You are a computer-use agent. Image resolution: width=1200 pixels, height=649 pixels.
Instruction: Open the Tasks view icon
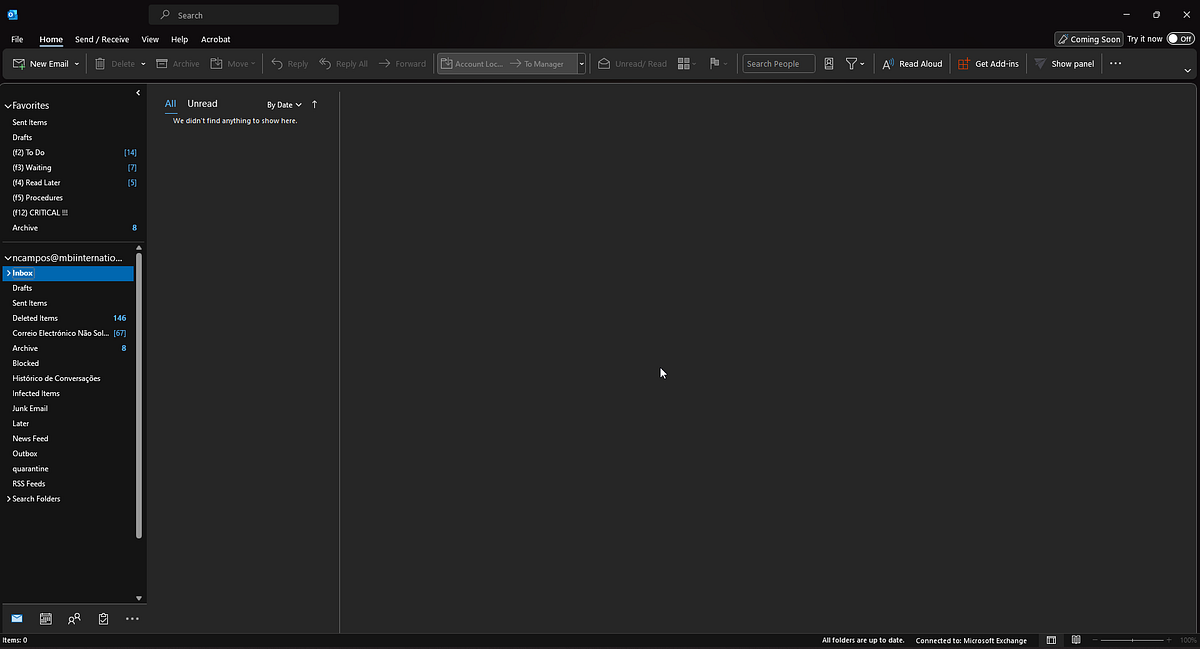(103, 618)
